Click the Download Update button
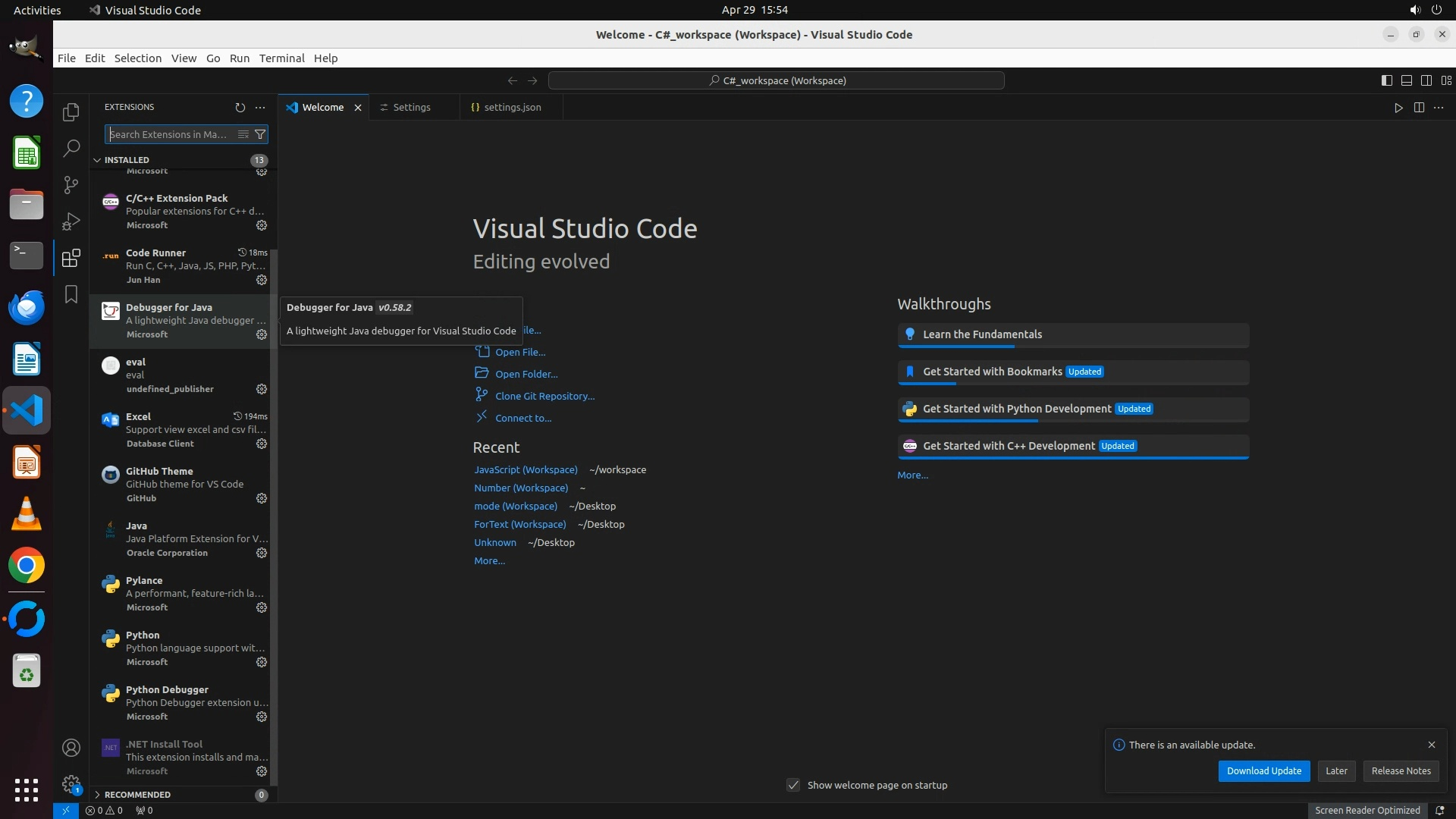 pos(1263,770)
